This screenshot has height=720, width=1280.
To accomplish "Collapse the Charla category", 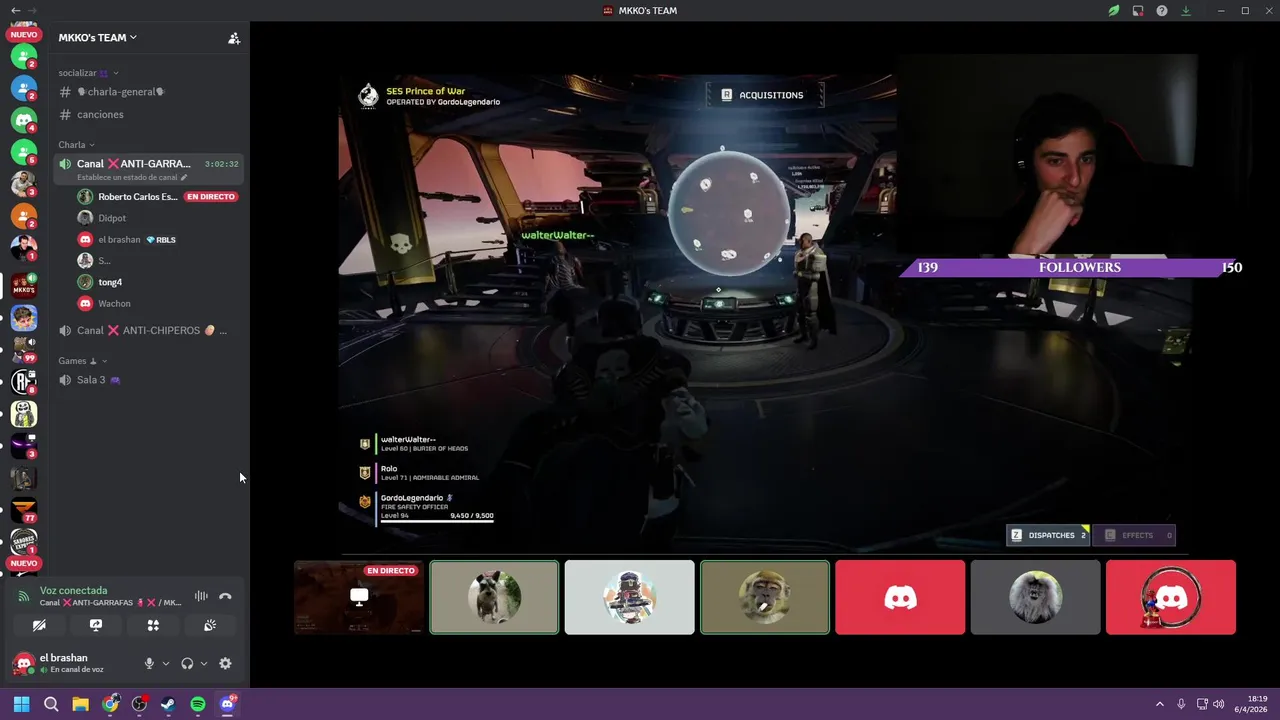I will coord(76,145).
